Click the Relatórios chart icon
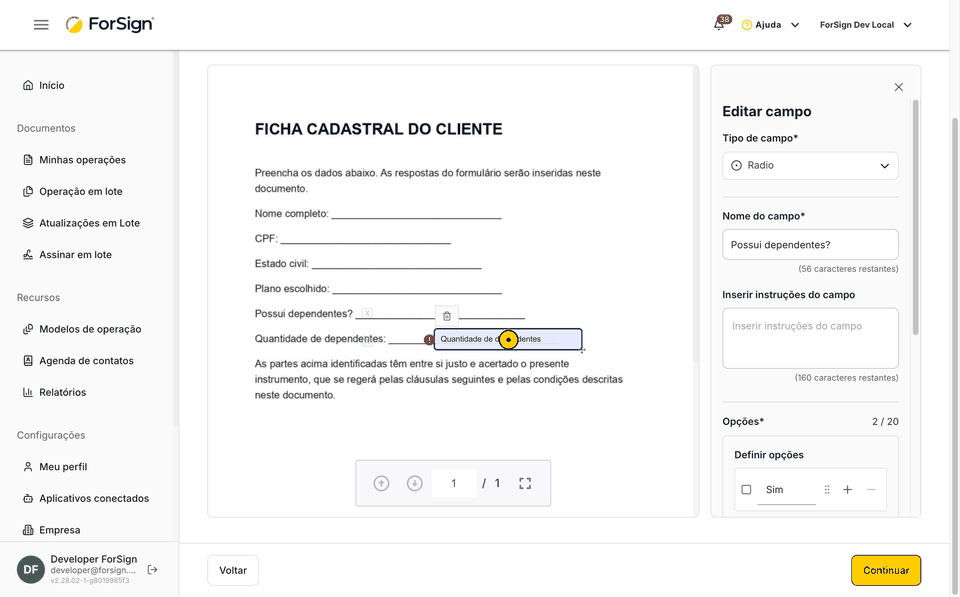The image size is (960, 597). click(x=28, y=392)
